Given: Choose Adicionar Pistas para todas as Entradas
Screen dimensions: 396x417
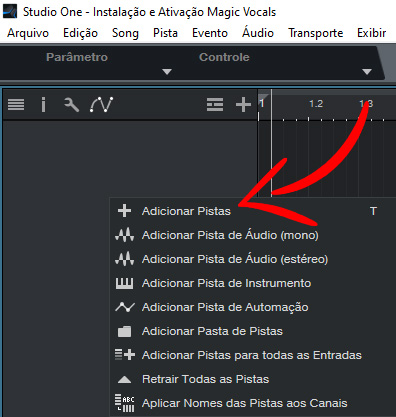Looking at the screenshot, I should coord(253,355).
